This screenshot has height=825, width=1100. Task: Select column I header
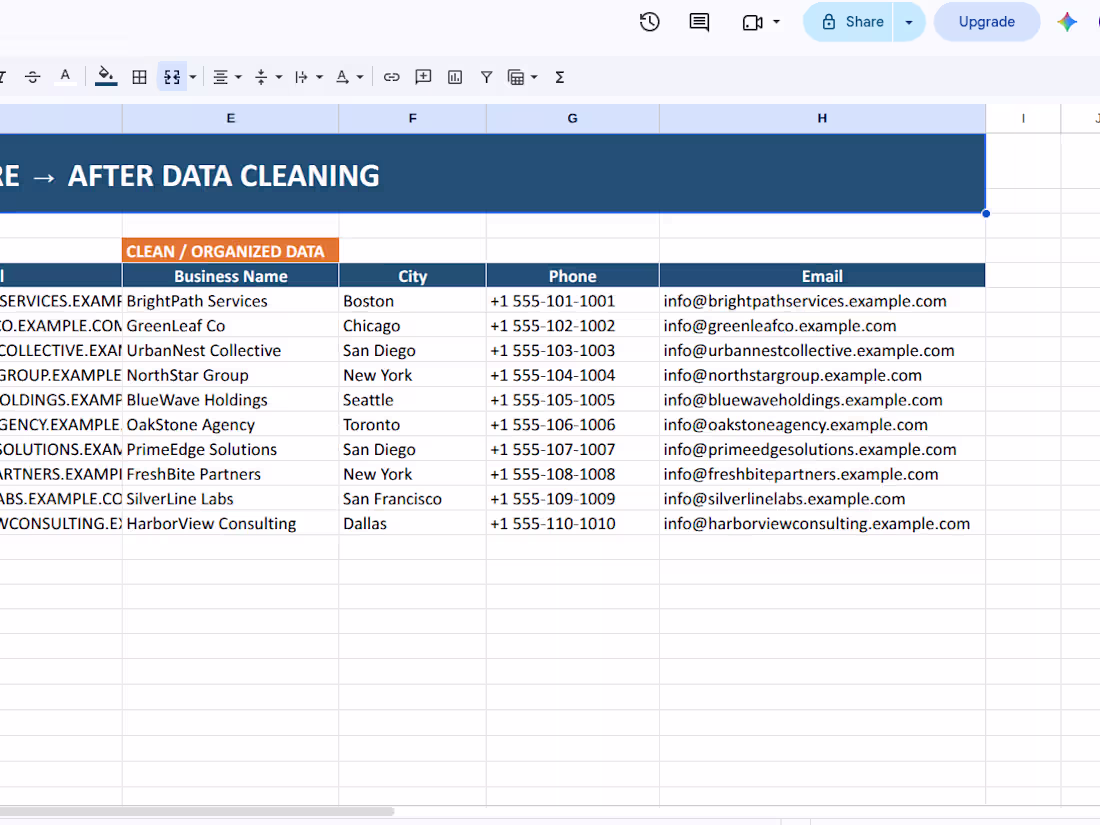tap(1023, 119)
